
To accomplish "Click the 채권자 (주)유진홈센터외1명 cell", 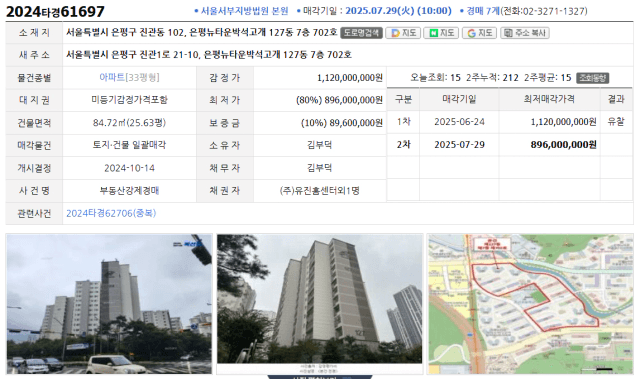I will click(x=320, y=191).
